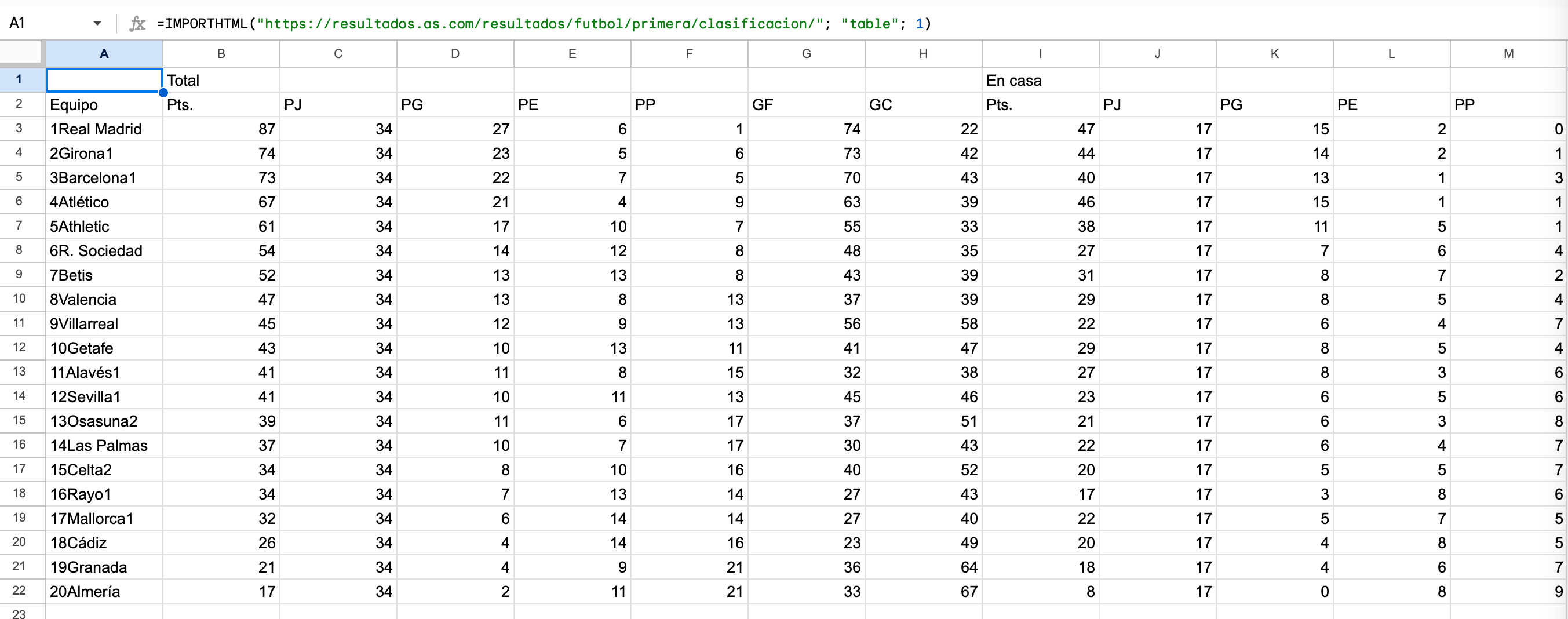Select column D header
The image size is (1568, 619).
coord(455,53)
